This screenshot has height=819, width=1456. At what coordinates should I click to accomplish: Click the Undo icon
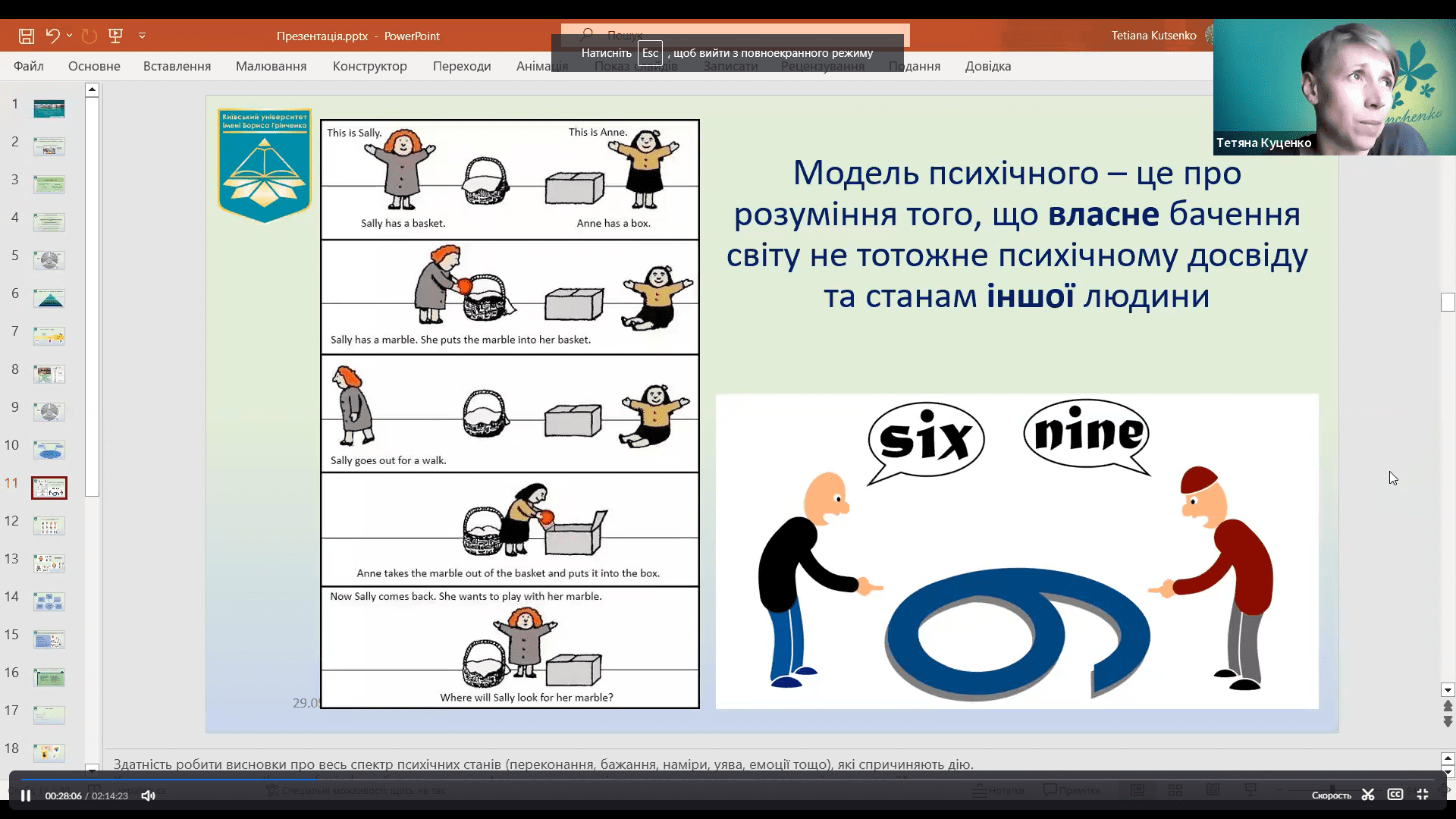pyautogui.click(x=52, y=36)
